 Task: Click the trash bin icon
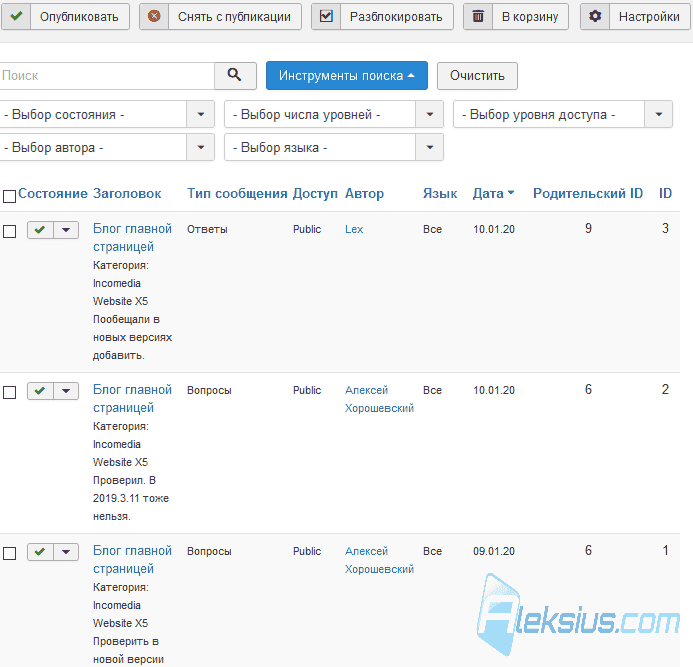[478, 16]
